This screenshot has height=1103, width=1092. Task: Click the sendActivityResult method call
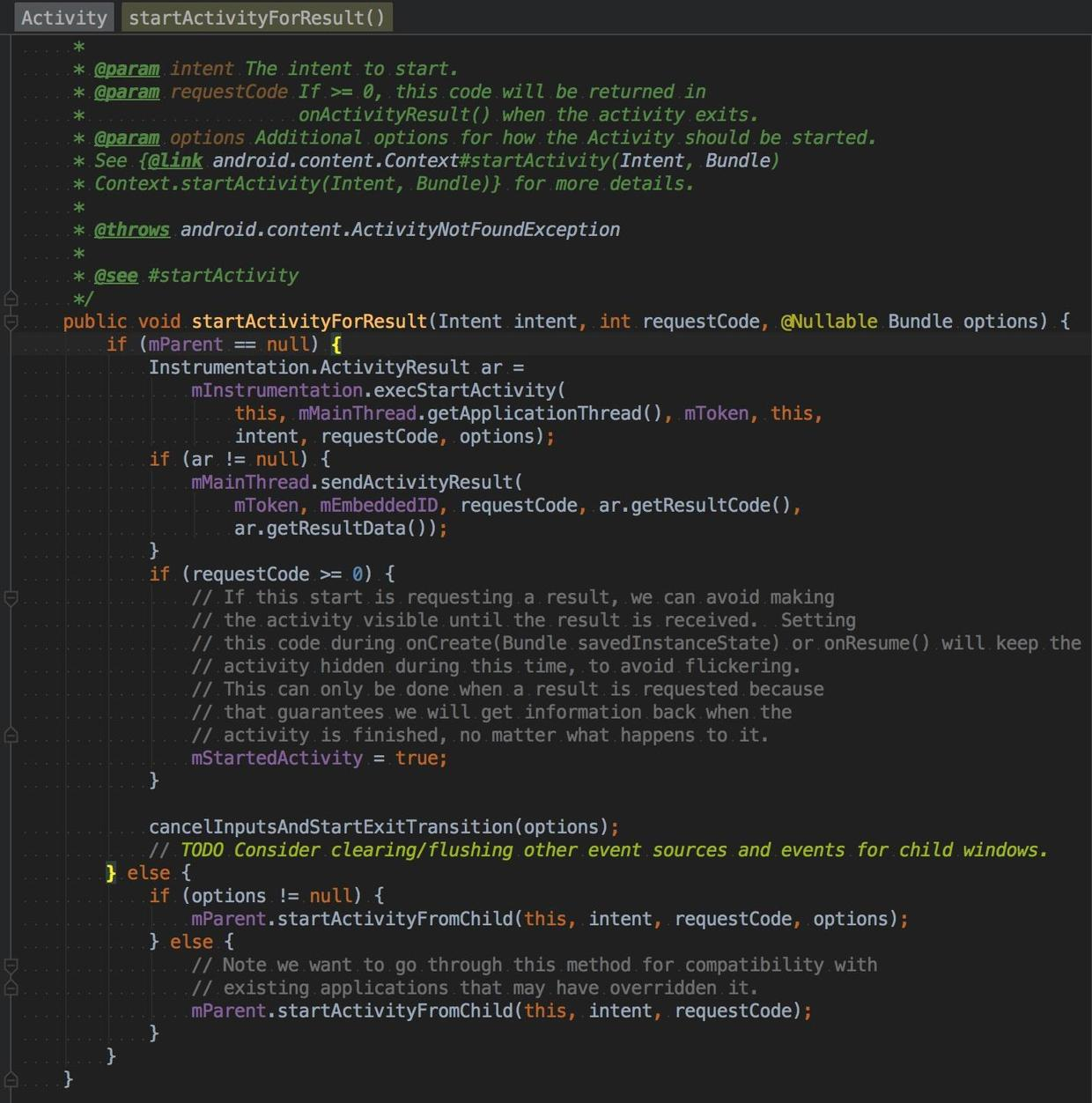(x=416, y=482)
